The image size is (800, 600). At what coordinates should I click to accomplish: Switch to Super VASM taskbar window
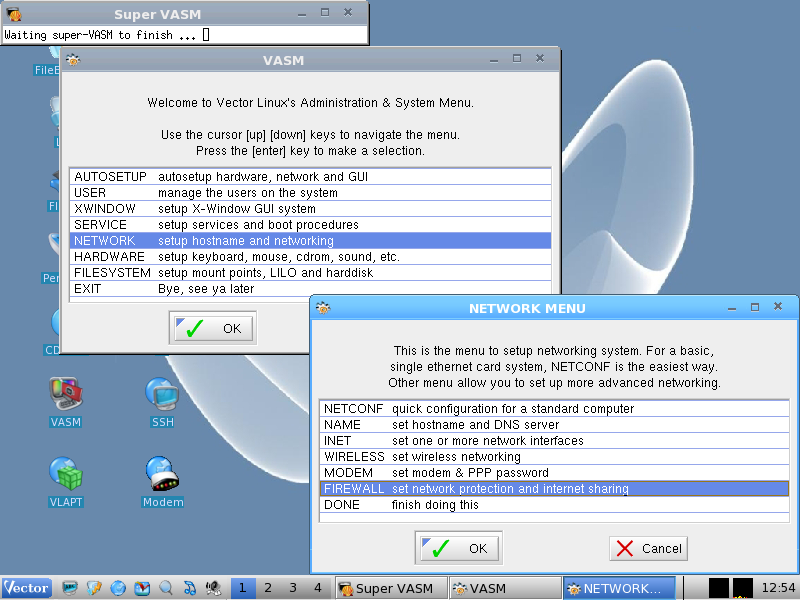click(x=388, y=588)
